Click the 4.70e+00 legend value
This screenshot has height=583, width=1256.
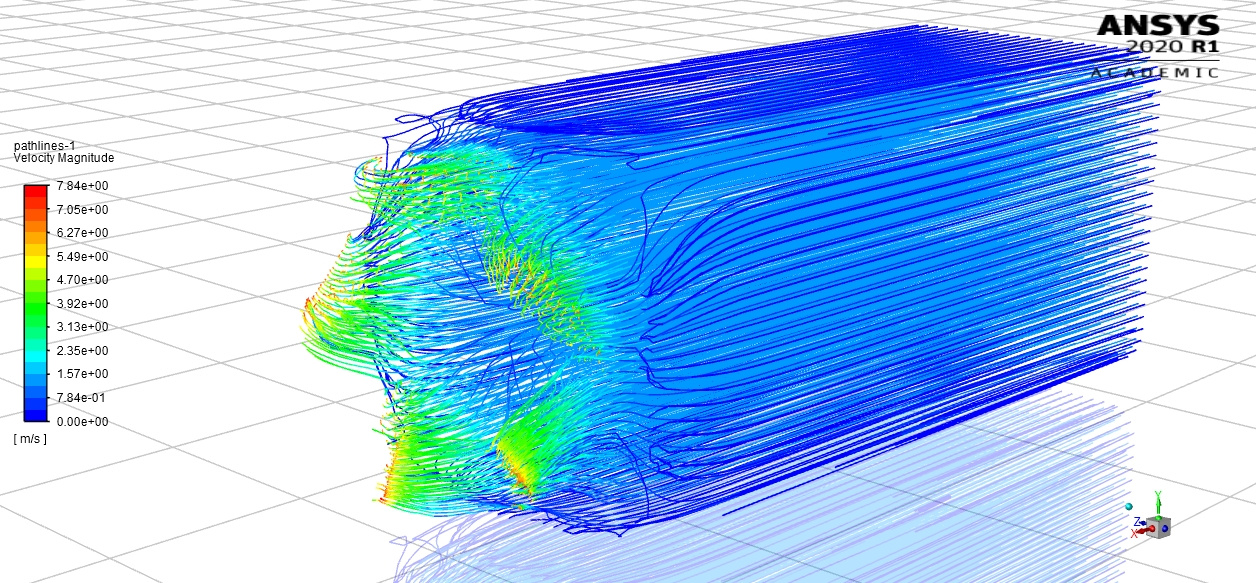tap(83, 280)
